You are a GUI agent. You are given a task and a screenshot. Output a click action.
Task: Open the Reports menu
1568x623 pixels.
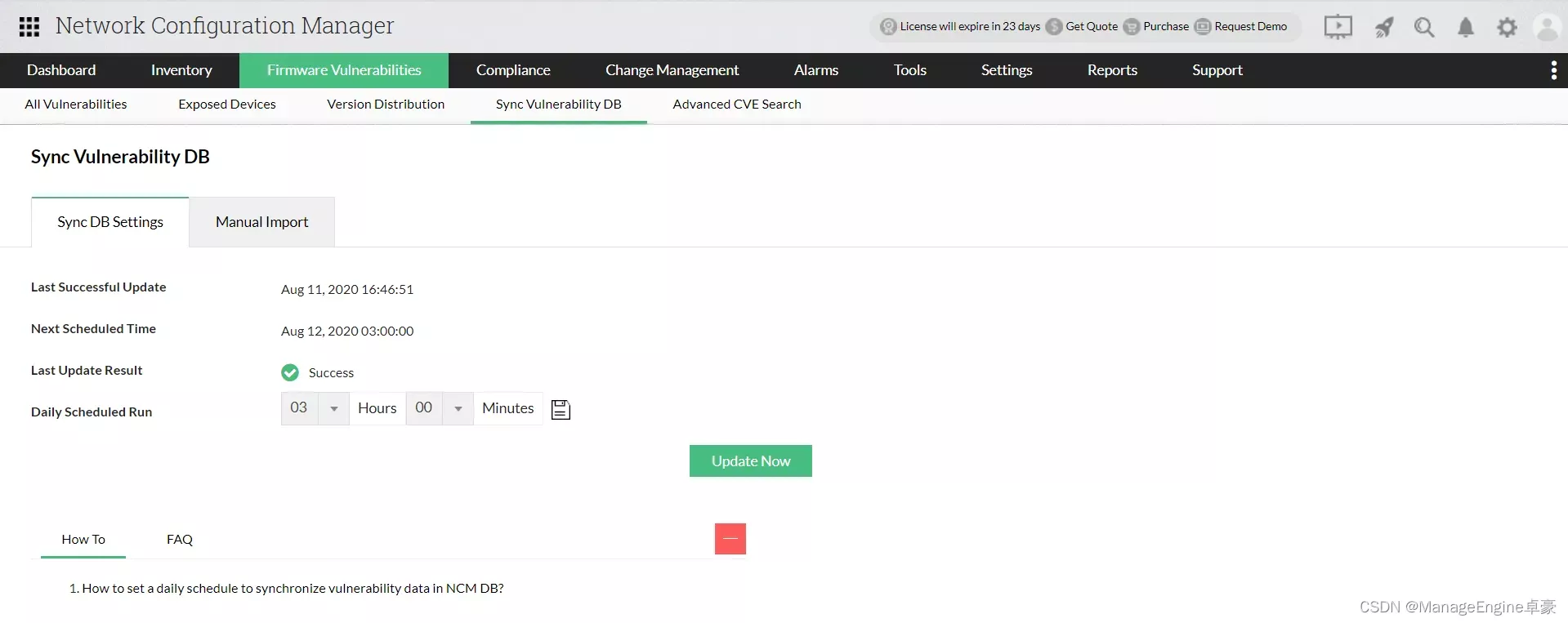[x=1112, y=70]
